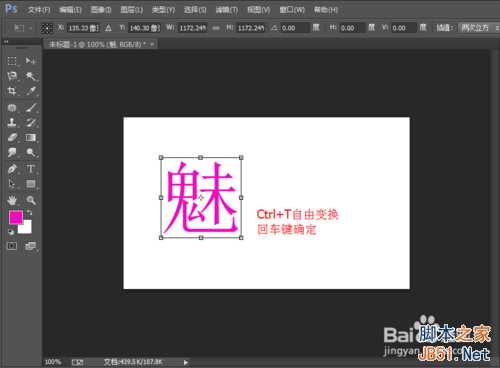Select the Smudge/Blur tool
This screenshot has height=368, width=500.
[12, 153]
